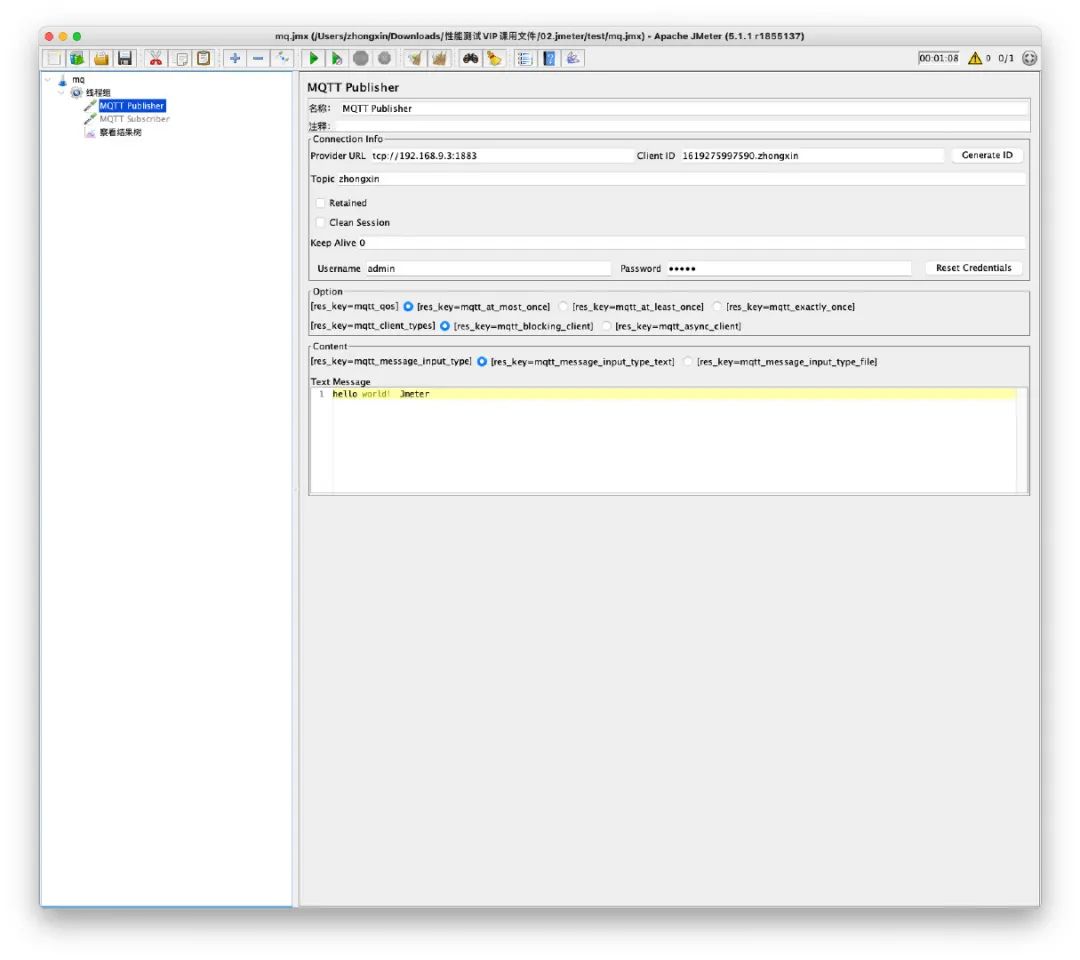Click the 00:01:08 elapsed time display
Screen dimensions: 1080x960
(938, 59)
